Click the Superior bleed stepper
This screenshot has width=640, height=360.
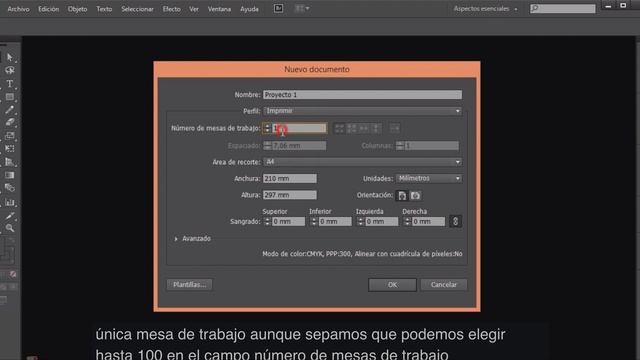coord(267,221)
